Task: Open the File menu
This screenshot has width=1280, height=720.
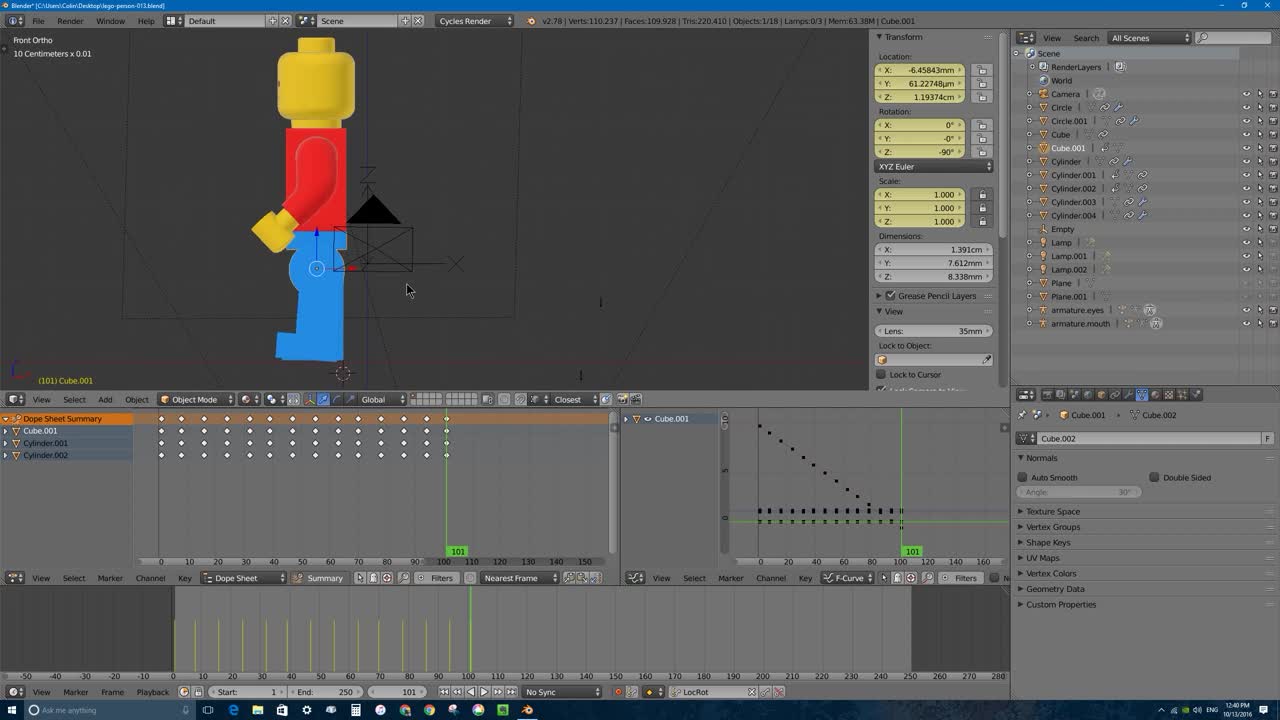Action: point(38,21)
